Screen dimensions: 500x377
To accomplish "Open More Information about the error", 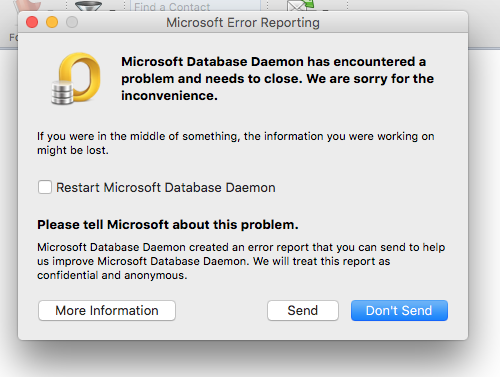I will (107, 310).
